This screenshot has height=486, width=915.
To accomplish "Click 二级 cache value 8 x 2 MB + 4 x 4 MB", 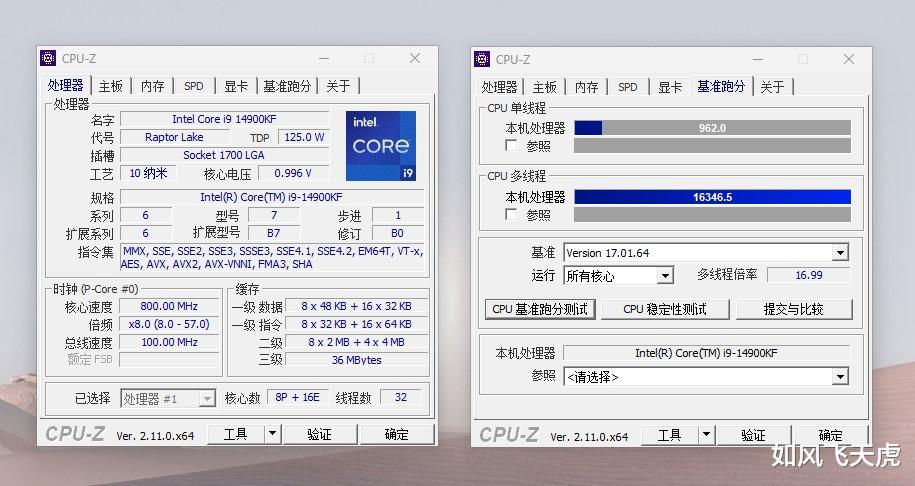I will tap(357, 342).
